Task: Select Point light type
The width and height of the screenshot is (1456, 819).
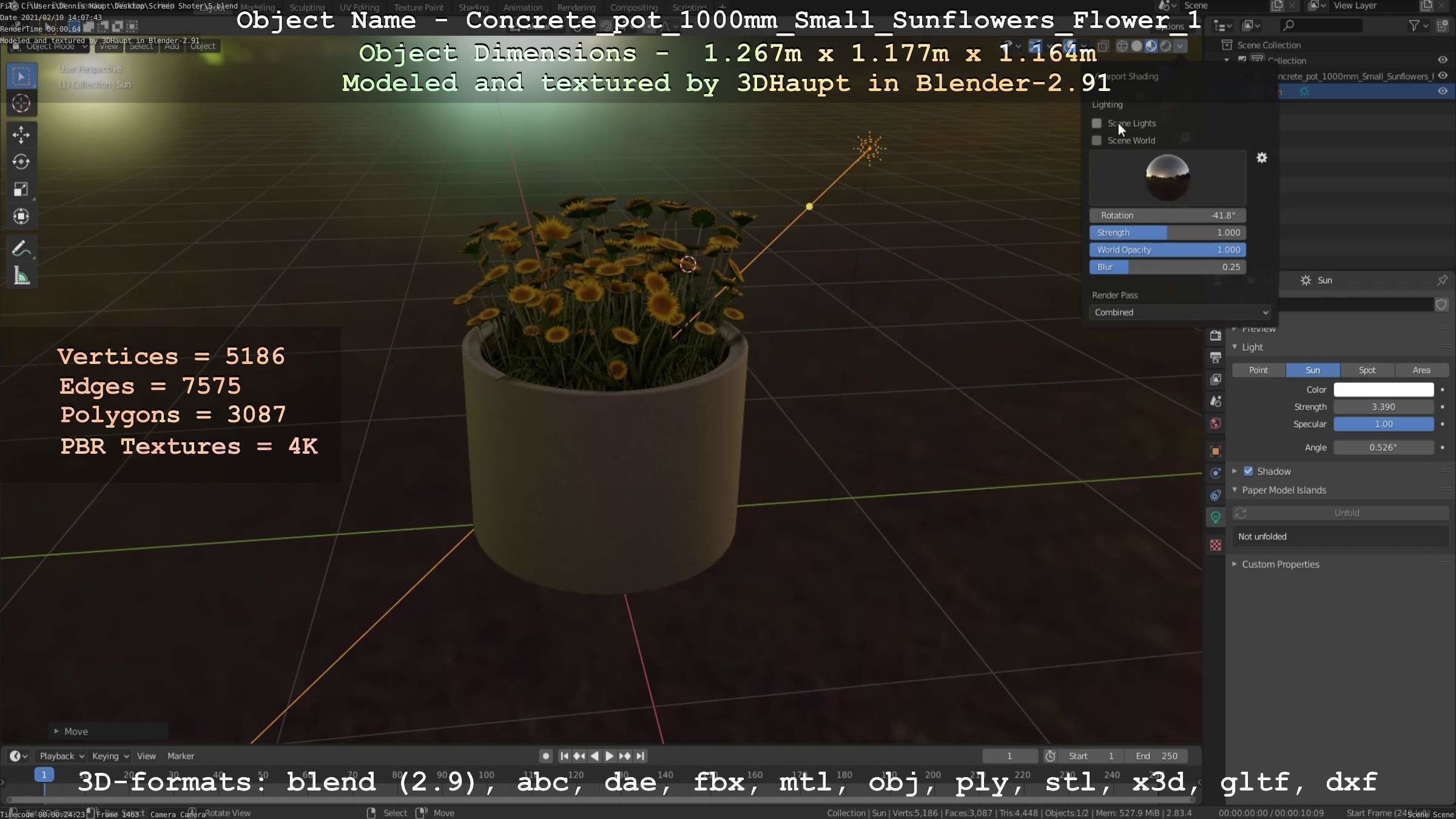Action: click(1258, 370)
